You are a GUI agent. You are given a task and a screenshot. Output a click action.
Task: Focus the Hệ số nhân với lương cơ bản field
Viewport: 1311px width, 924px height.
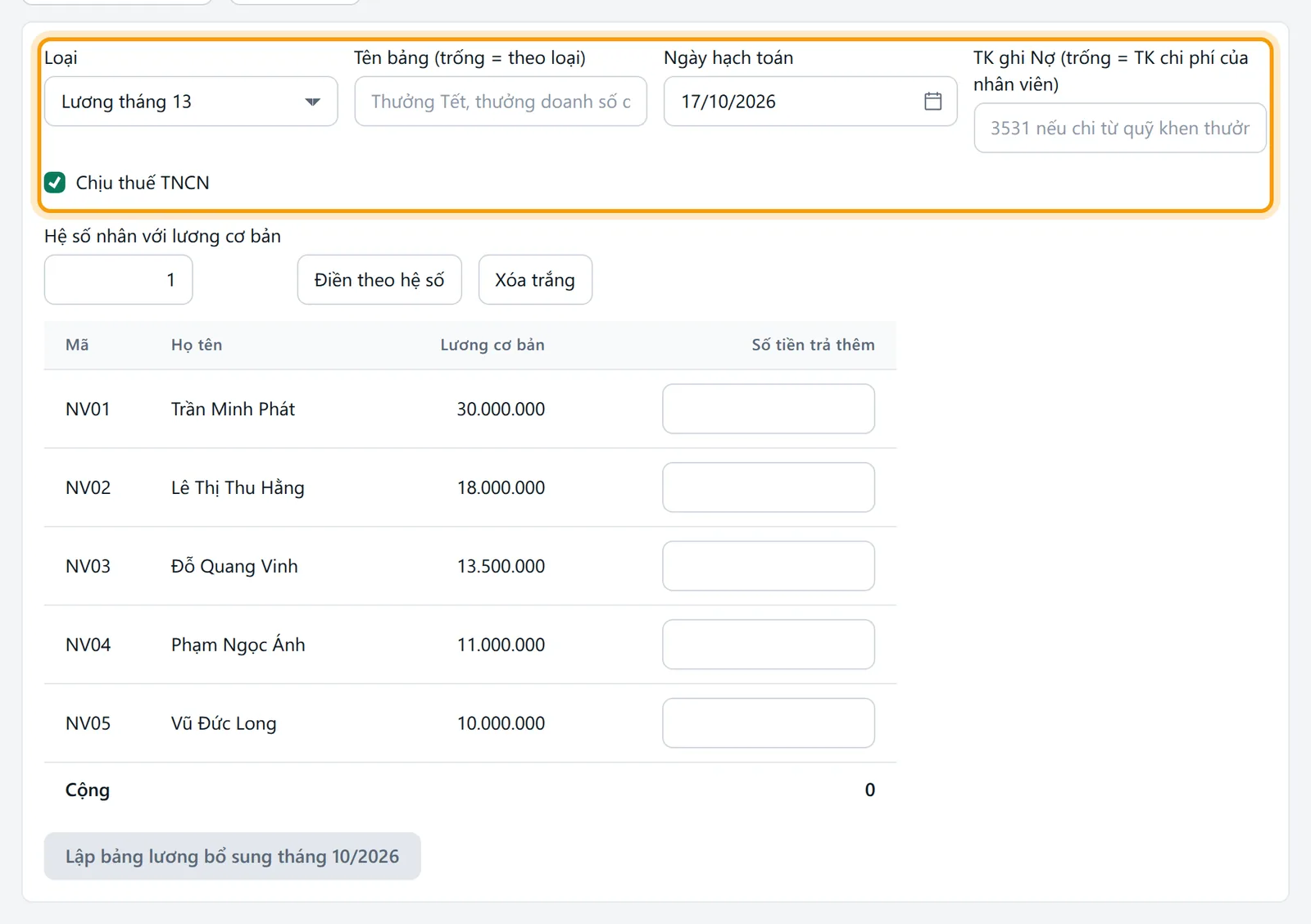pos(119,280)
